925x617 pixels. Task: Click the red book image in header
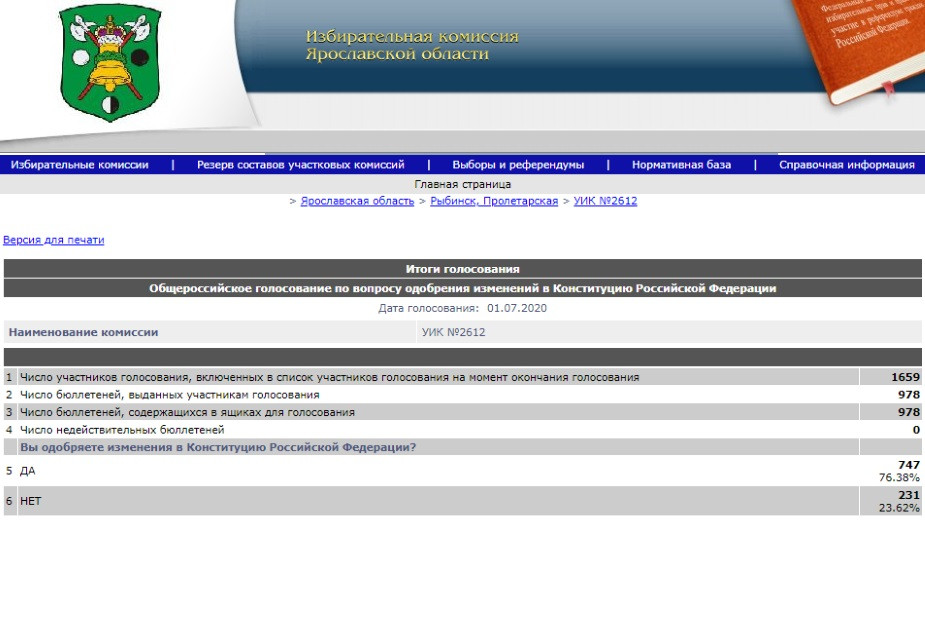(862, 47)
